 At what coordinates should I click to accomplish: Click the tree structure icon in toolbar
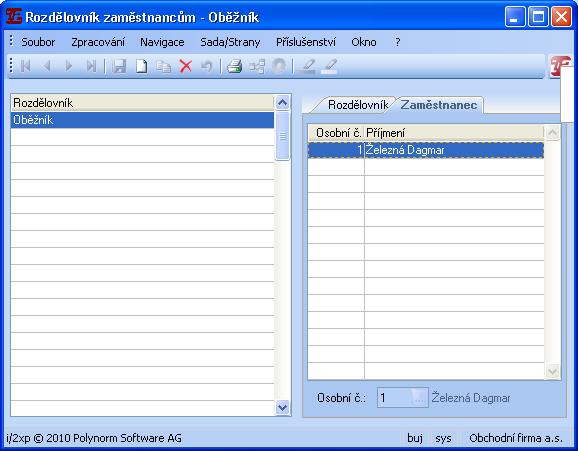point(257,66)
